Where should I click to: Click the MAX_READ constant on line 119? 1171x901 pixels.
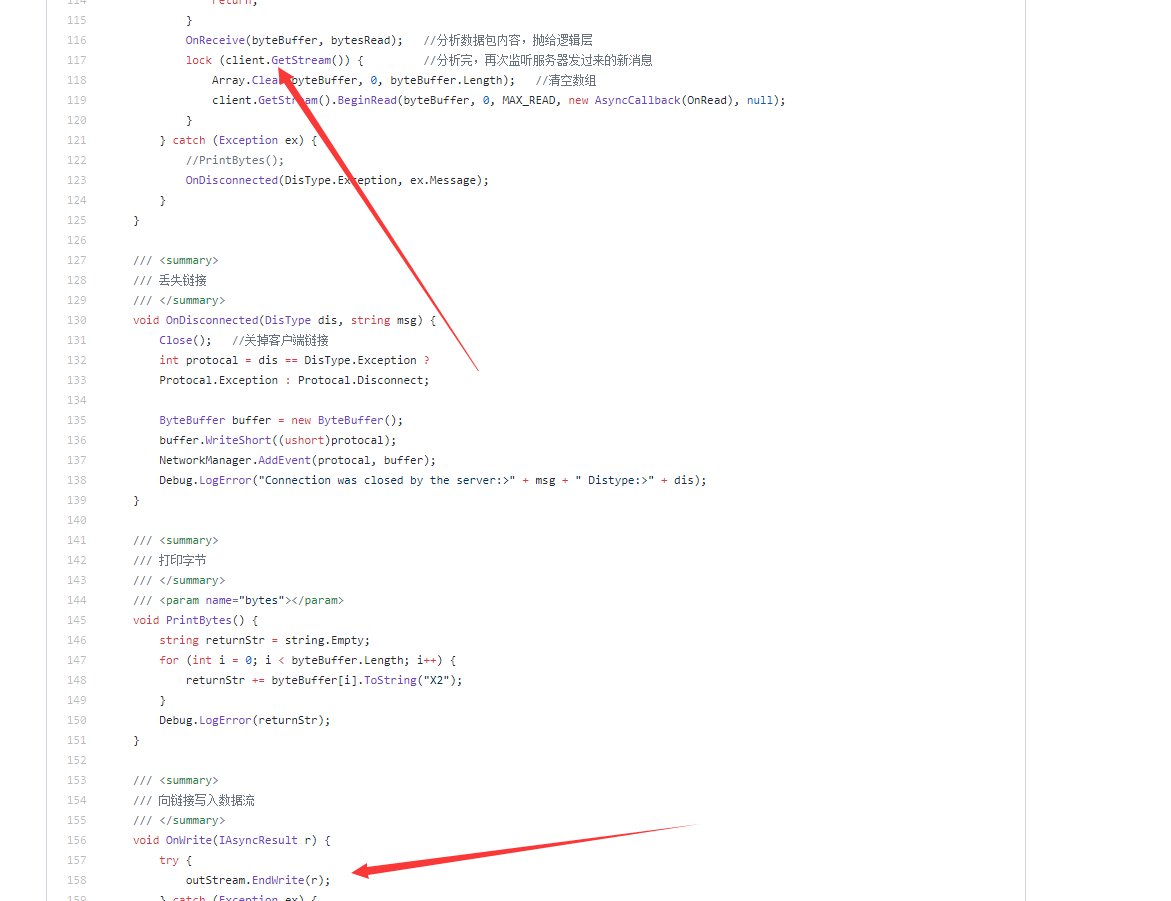[x=529, y=100]
